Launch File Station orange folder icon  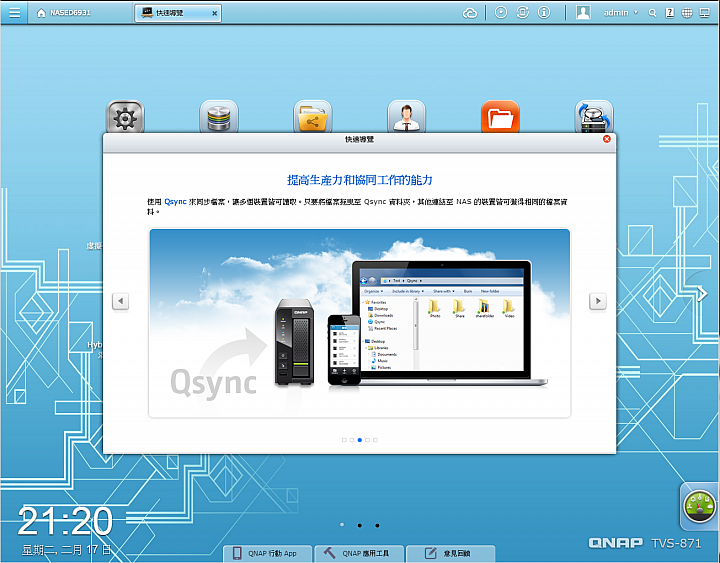(x=500, y=117)
